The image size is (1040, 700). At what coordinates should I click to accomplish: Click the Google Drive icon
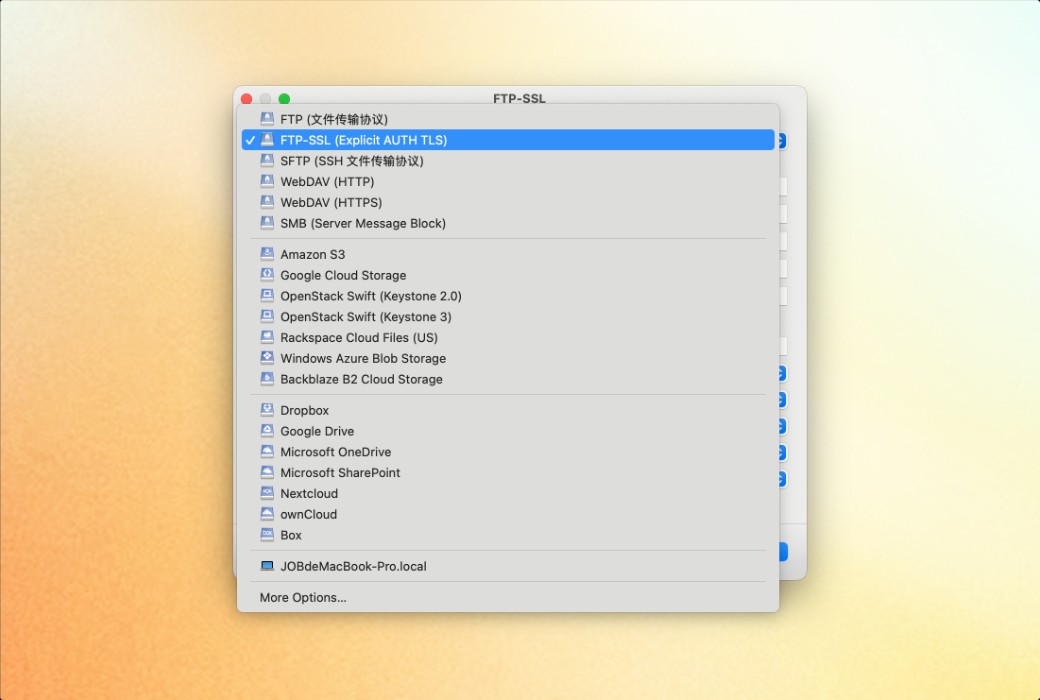pyautogui.click(x=267, y=431)
